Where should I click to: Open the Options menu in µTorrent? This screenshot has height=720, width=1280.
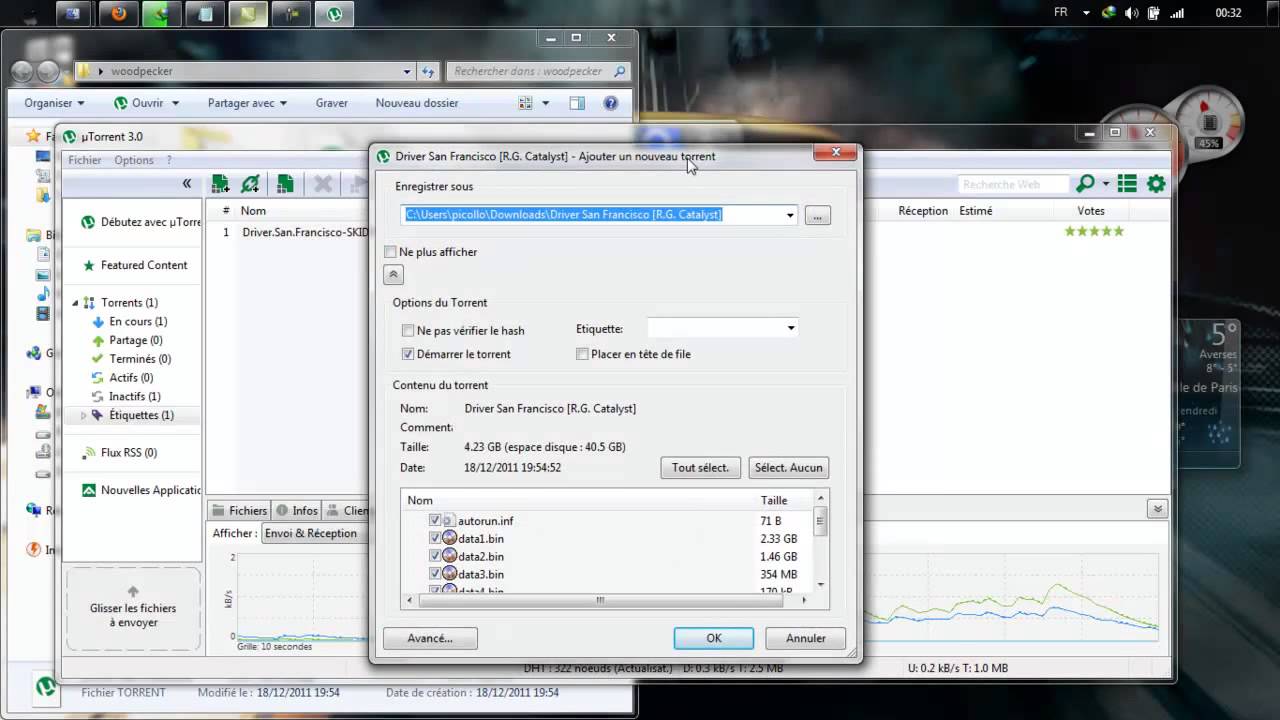click(134, 160)
